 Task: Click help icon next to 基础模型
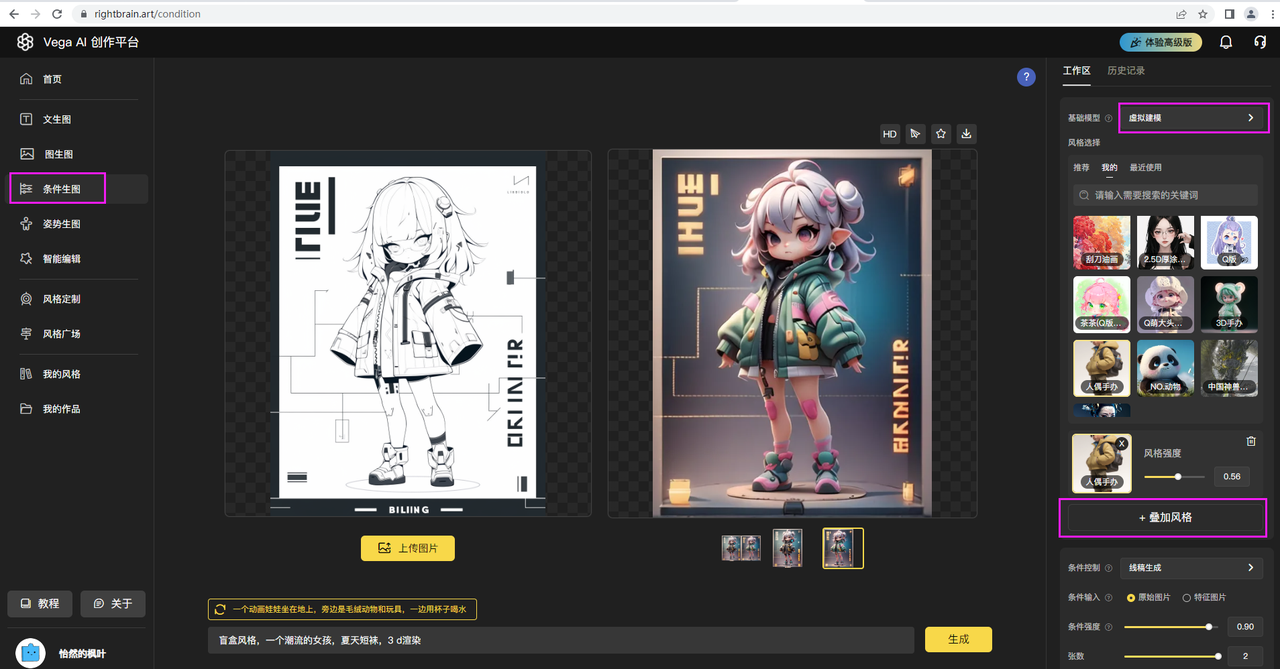[x=1108, y=118]
